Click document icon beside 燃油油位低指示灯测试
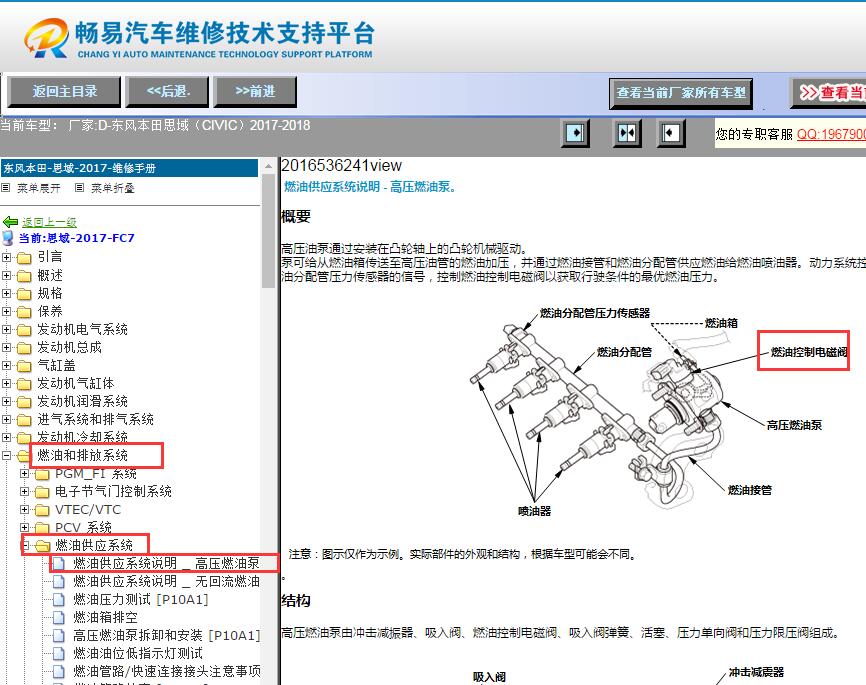 pos(59,654)
